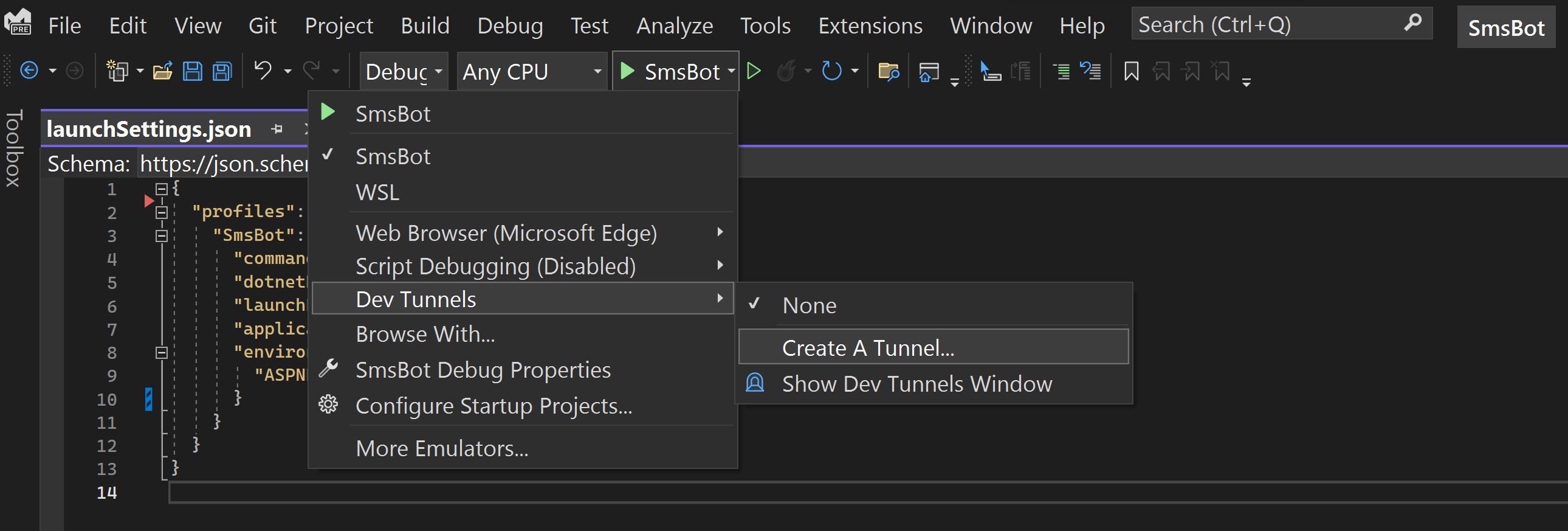
Task: Open the Tools menu
Action: coord(765,26)
